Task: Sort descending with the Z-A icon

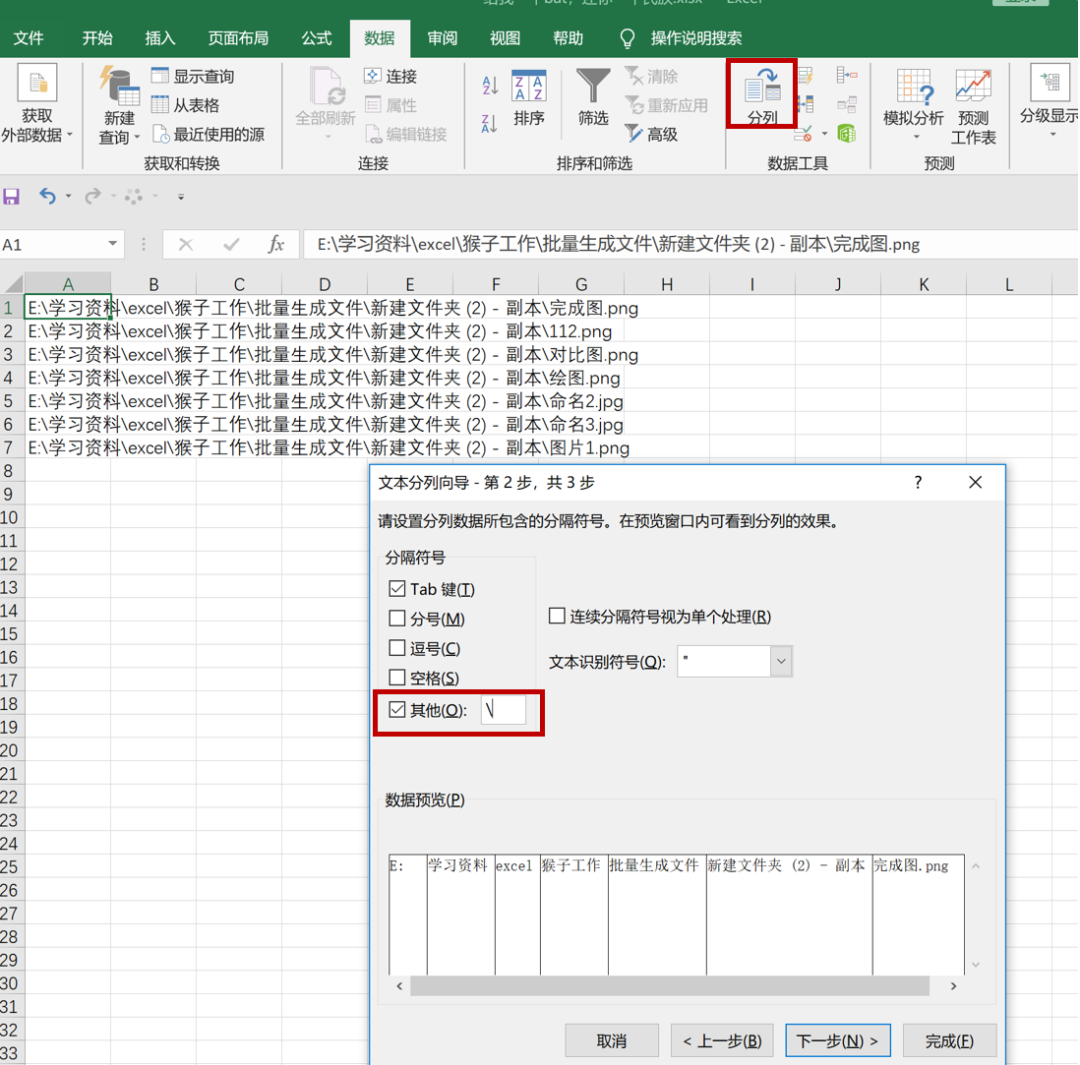Action: (490, 123)
